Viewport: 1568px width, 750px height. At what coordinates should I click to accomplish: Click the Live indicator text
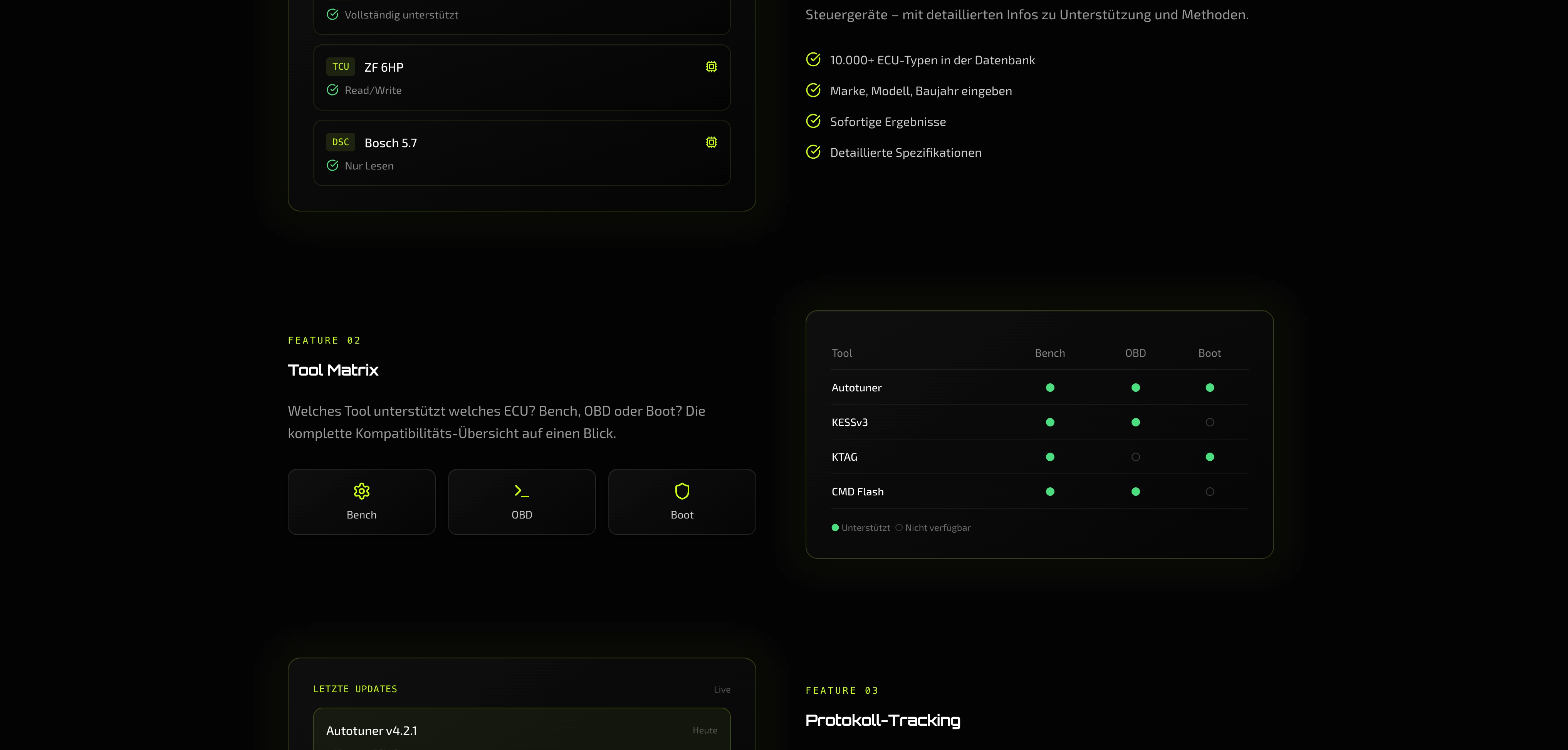[x=722, y=689]
